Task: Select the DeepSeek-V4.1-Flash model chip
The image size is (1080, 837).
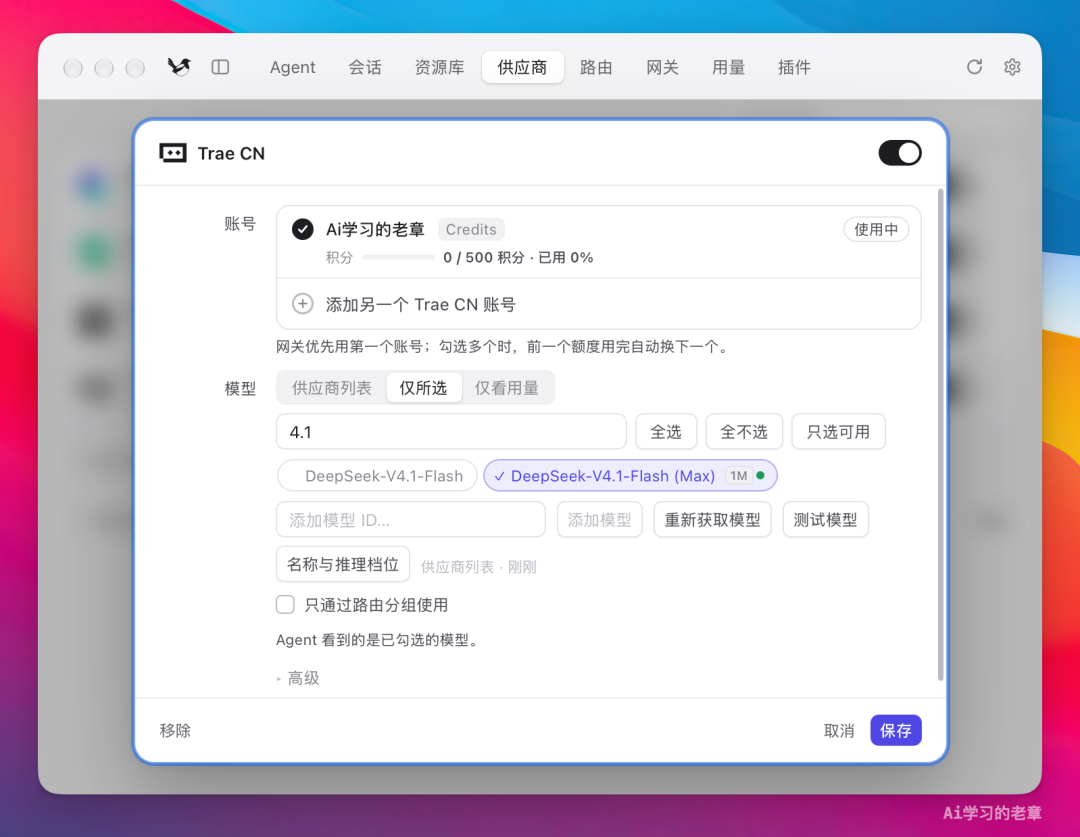Action: point(377,476)
